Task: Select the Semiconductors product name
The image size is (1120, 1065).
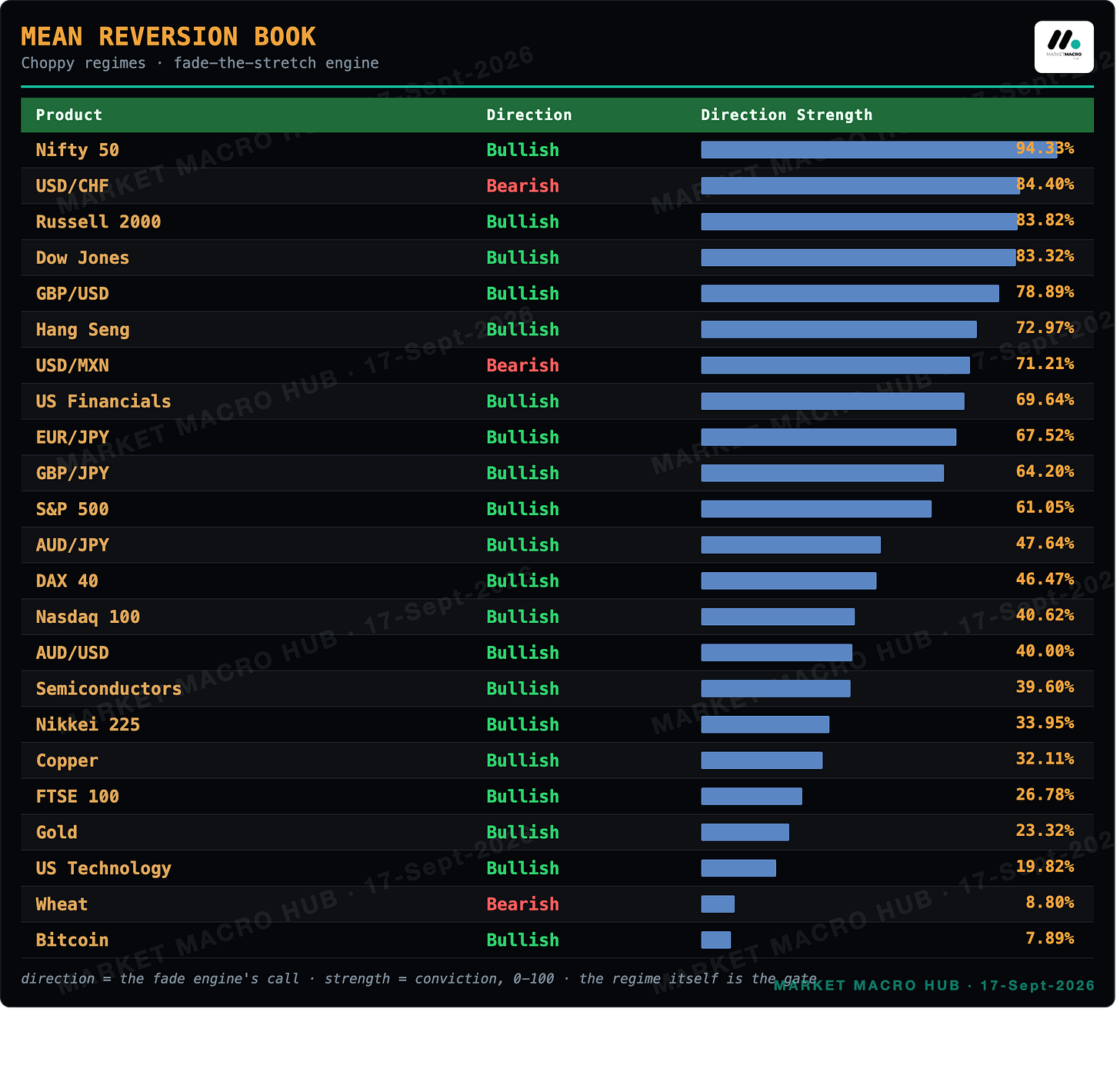Action: click(108, 689)
